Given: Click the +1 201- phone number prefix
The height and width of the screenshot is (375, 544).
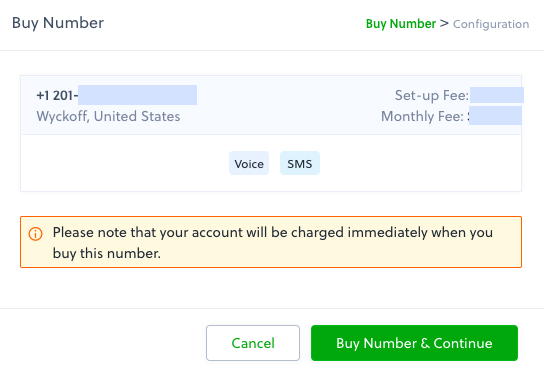Looking at the screenshot, I should click(57, 95).
